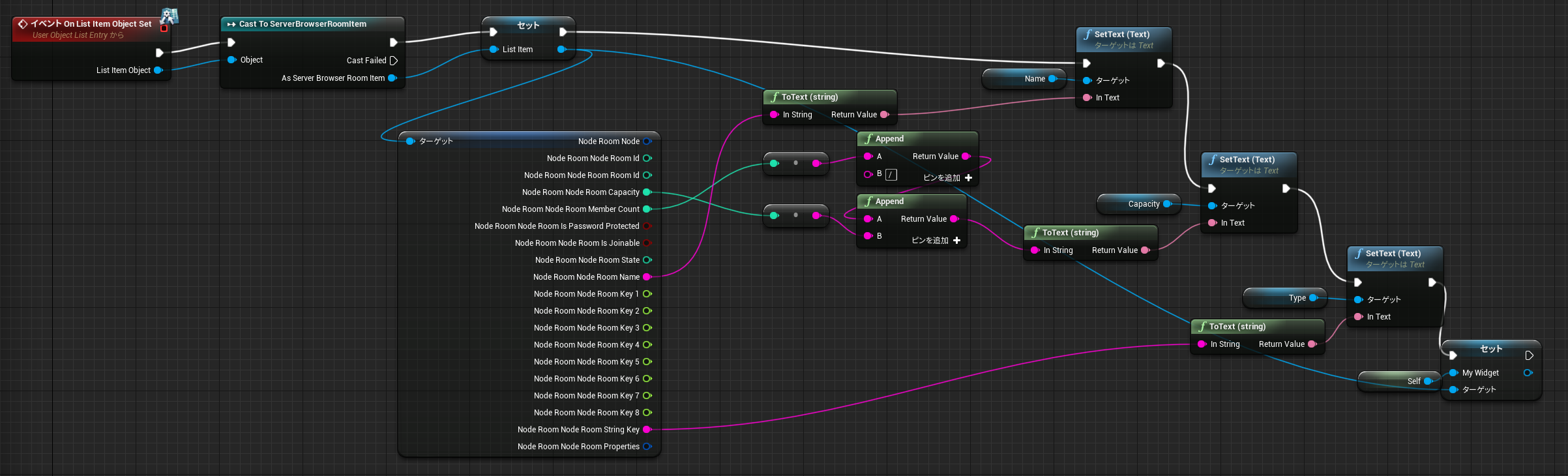Viewport: 1568px width, 476px height.
Task: Click the Node Room Node Room State pin
Action: pyautogui.click(x=647, y=260)
